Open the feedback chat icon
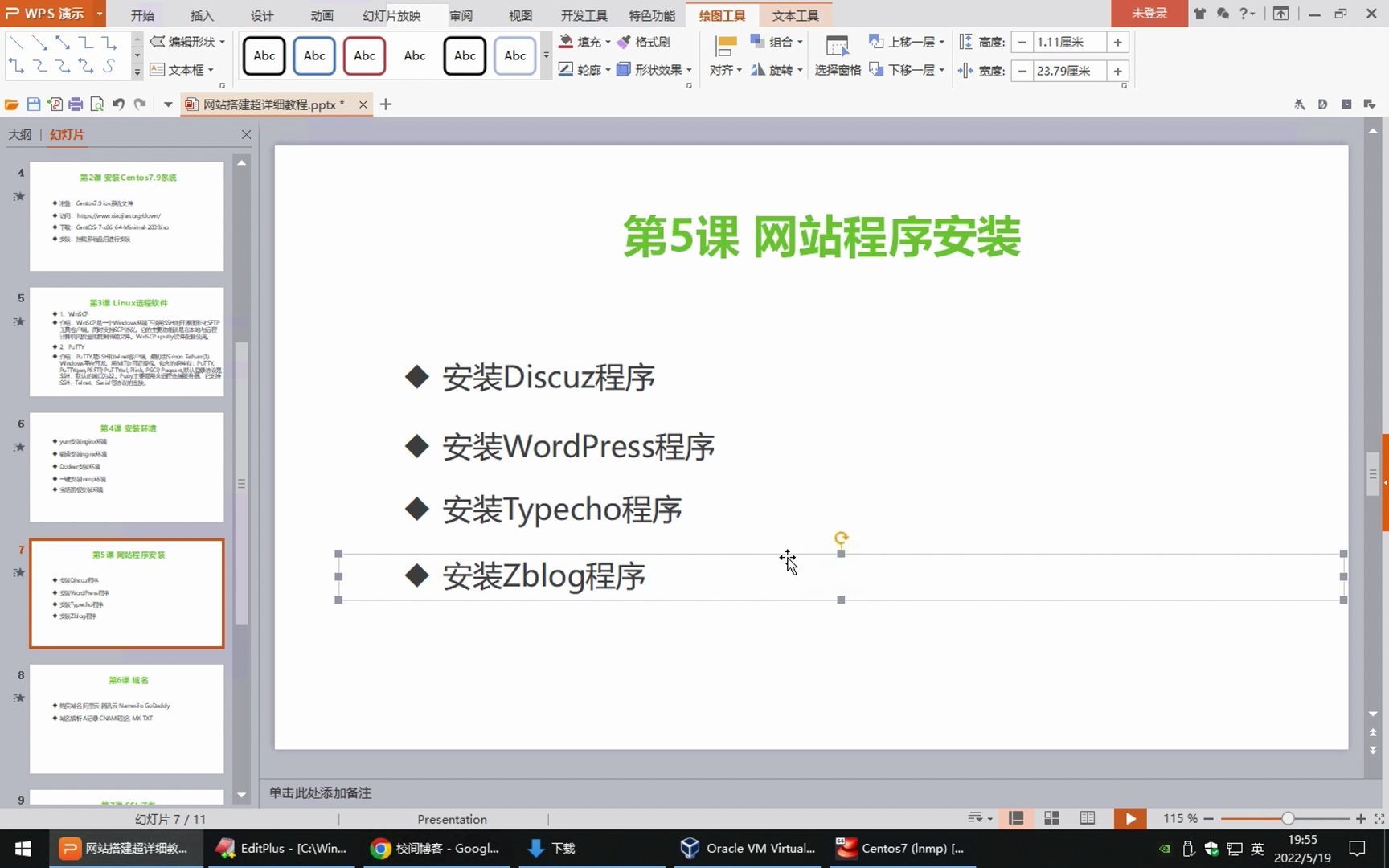Screen dimensions: 1389x868 1223,14
